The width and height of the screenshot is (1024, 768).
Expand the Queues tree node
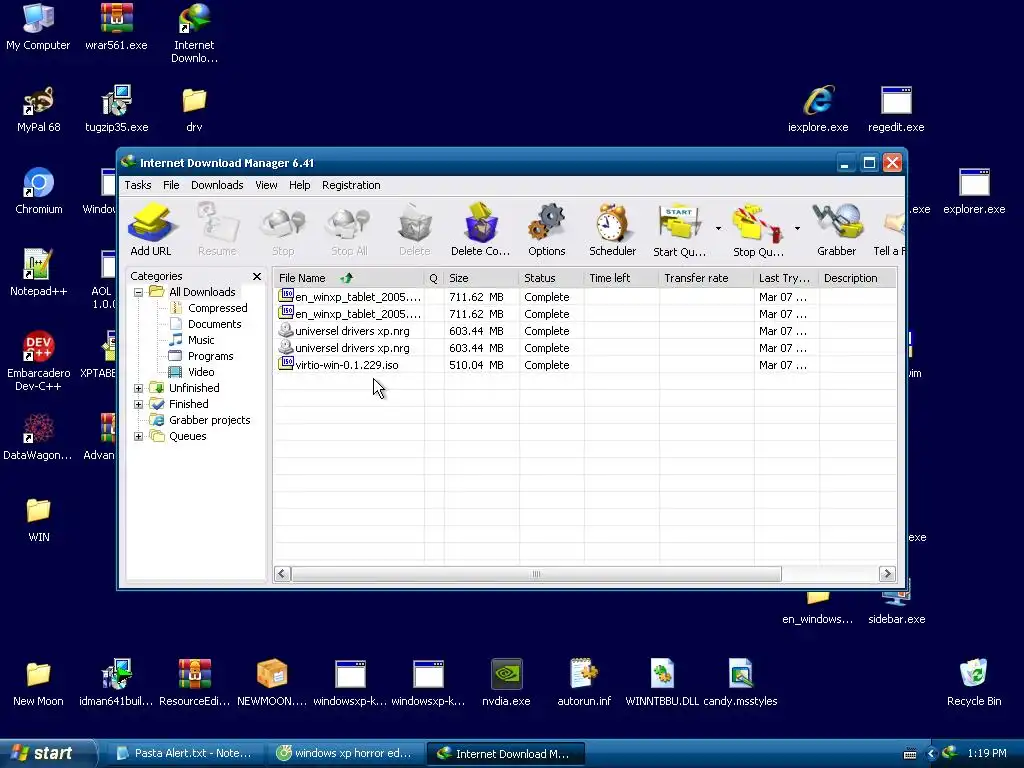[x=138, y=436]
